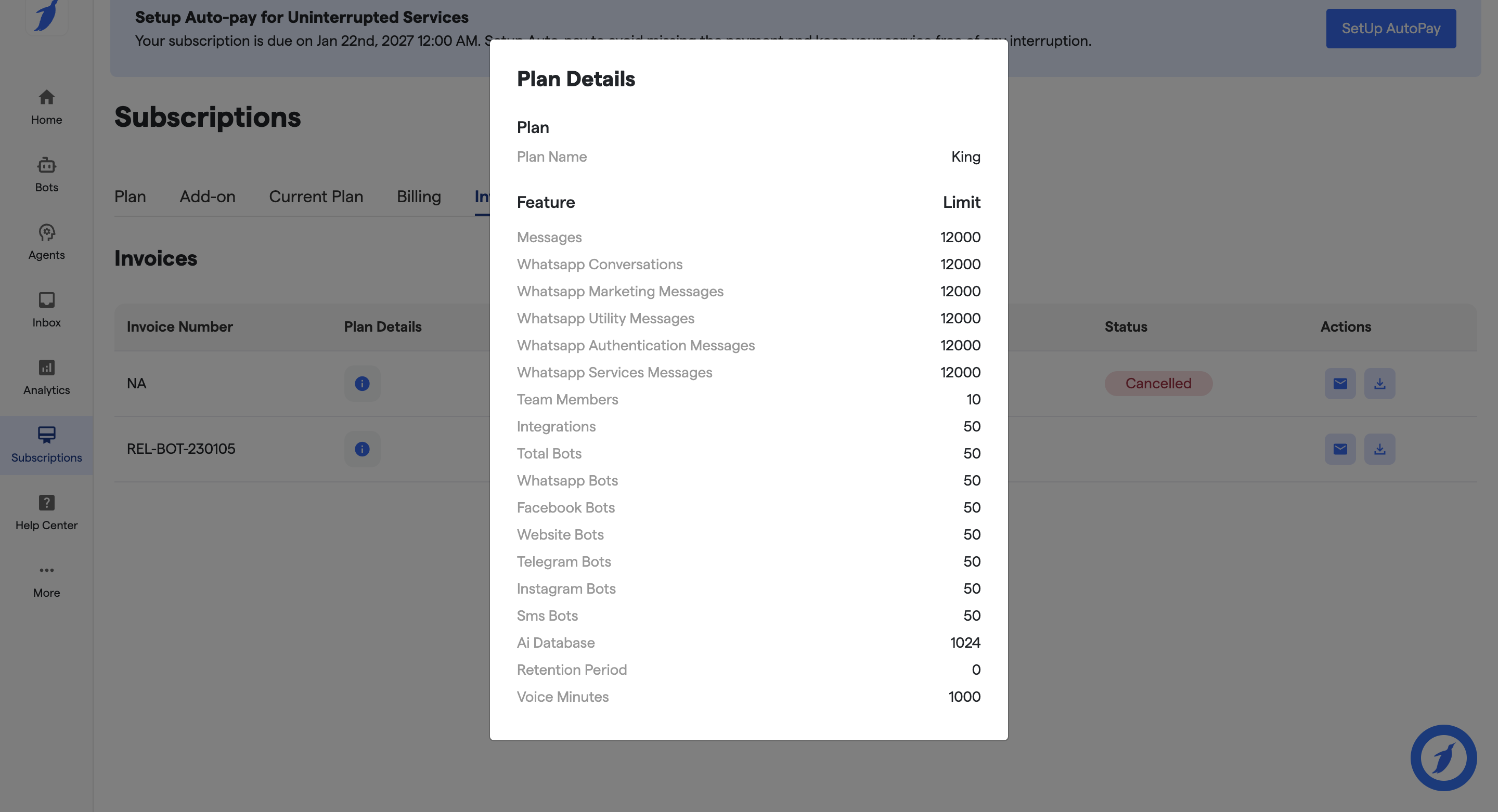Screen dimensions: 1498x812
Task: Open the chat widget bird launcher
Action: [1443, 757]
